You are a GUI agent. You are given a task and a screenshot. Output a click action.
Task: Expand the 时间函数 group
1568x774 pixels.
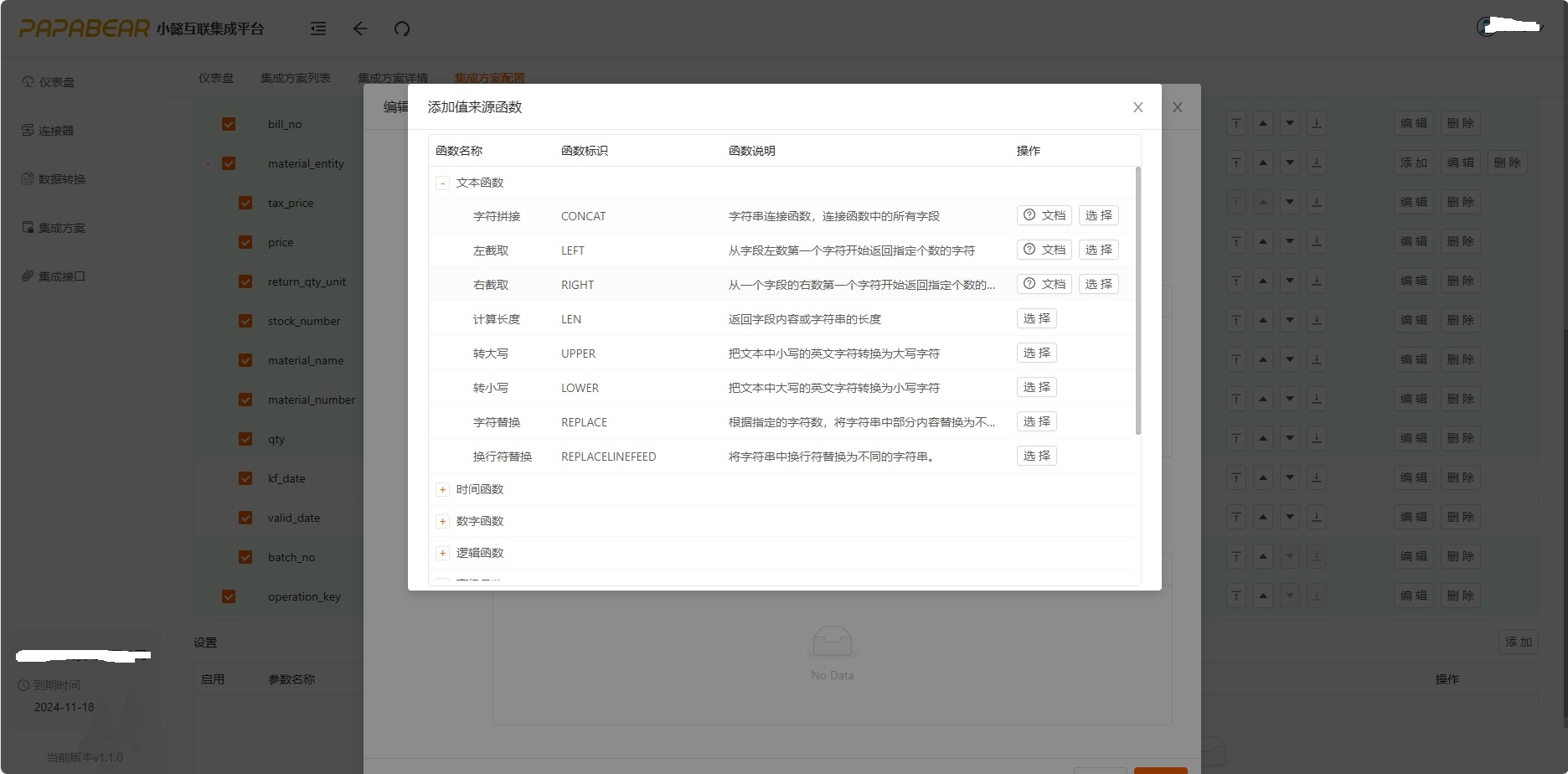click(x=442, y=489)
